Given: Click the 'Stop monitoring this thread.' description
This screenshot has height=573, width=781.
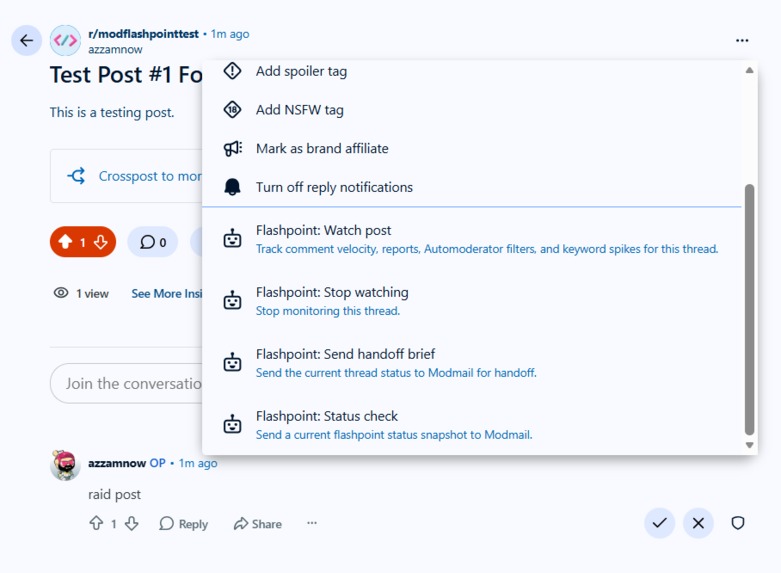Looking at the screenshot, I should pos(328,311).
